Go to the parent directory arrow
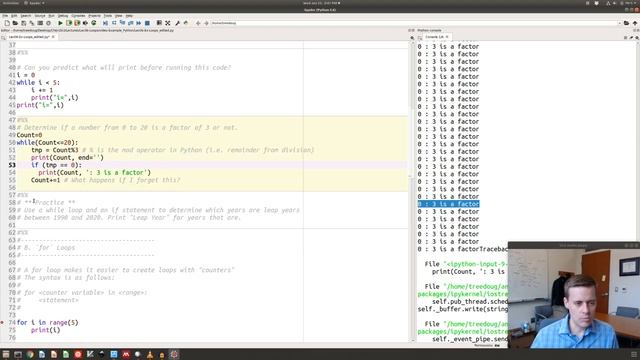Image resolution: width=640 pixels, height=360 pixels. [x=635, y=23]
